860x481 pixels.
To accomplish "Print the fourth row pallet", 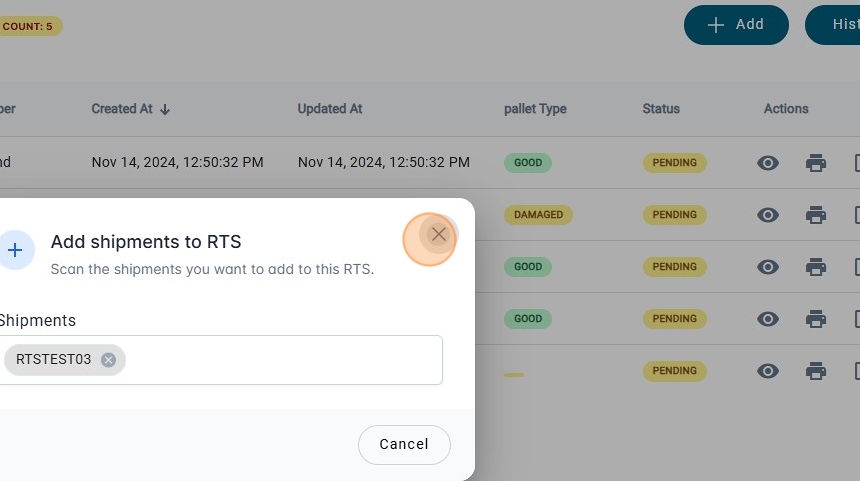I will tap(816, 319).
